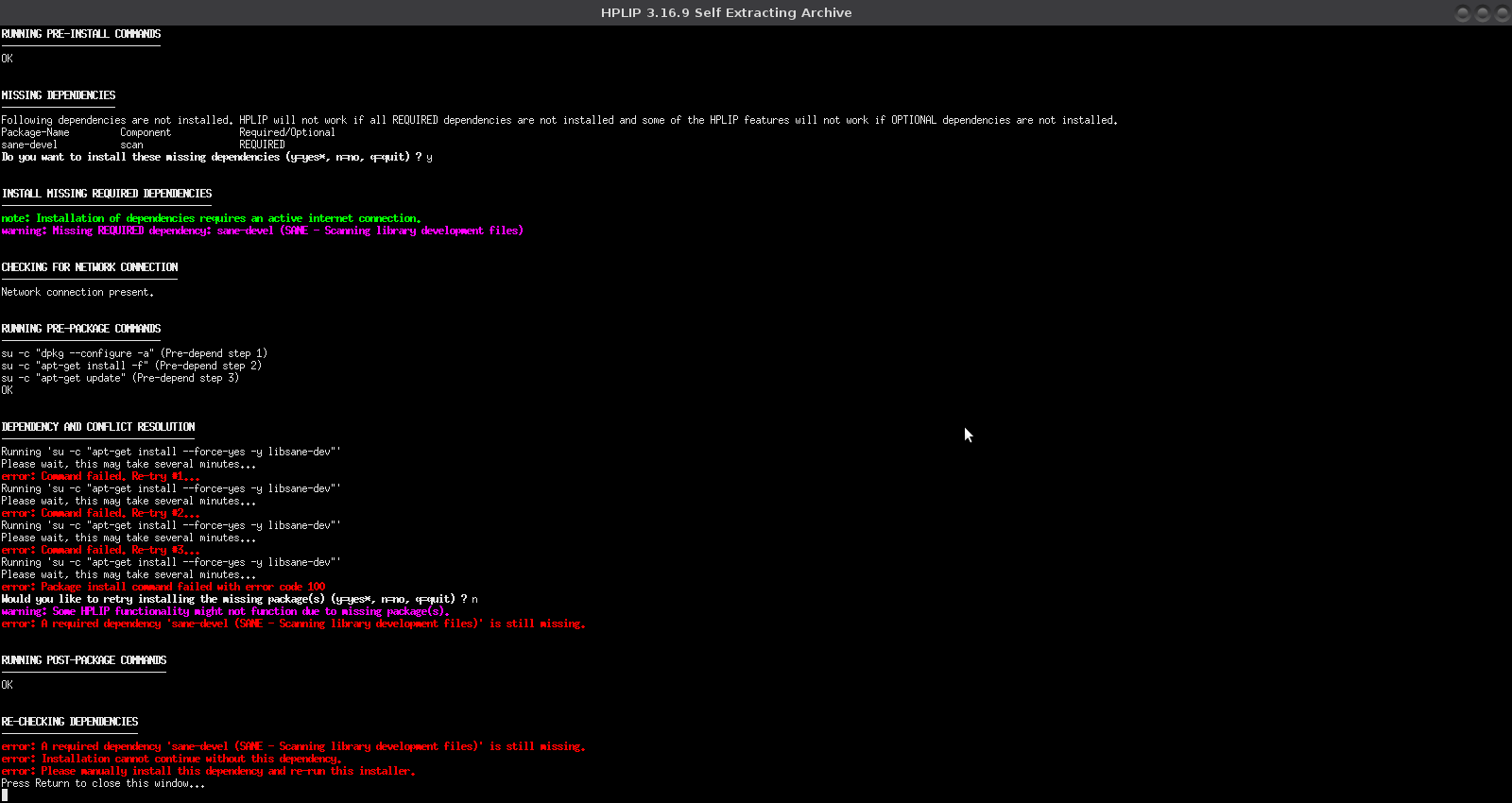1512x803 pixels.
Task: Click the 'Please manually install this dependency' error line
Action: pyautogui.click(x=209, y=771)
